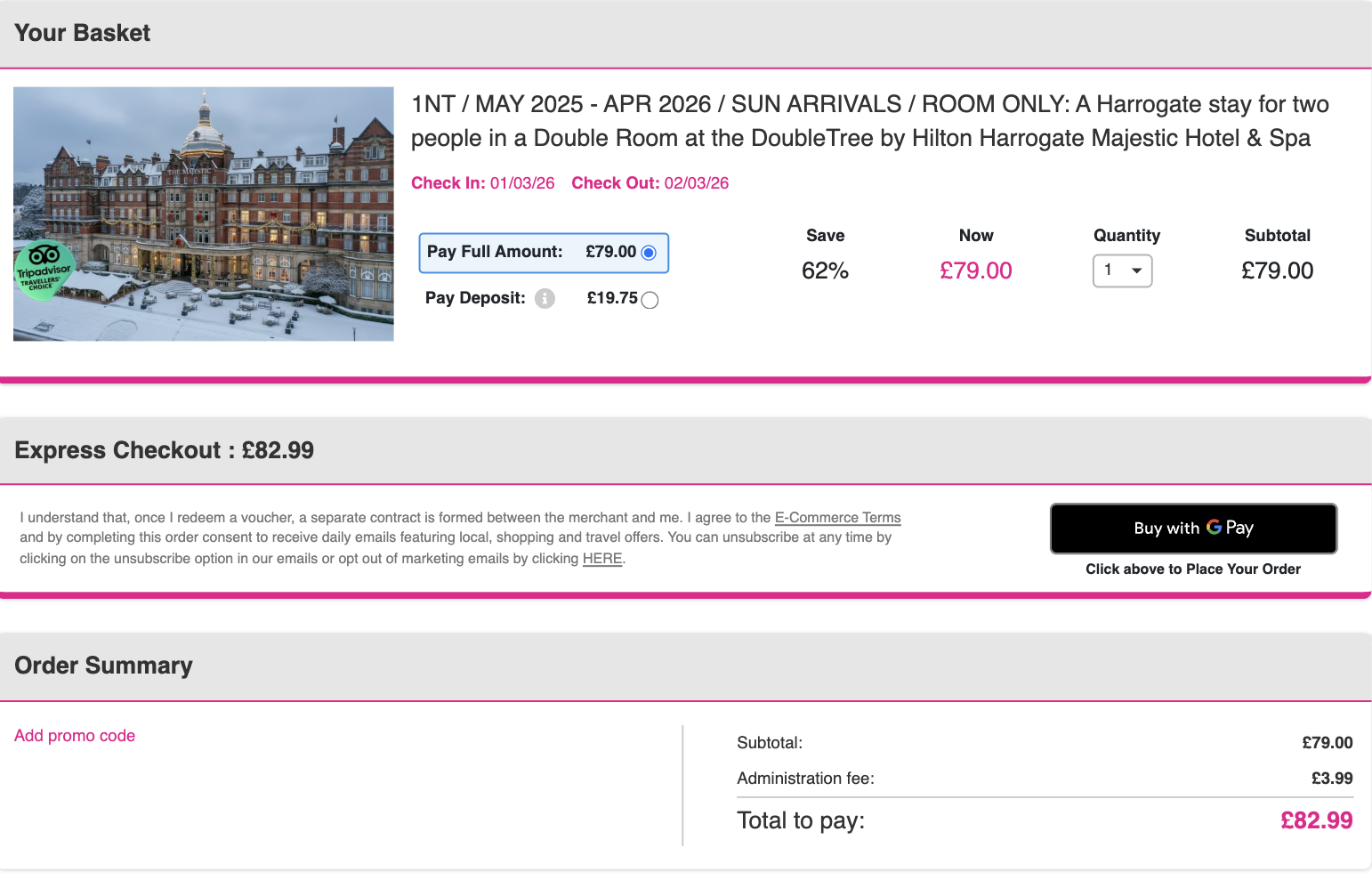Follow the HERE marketing opt-out link
Viewport: 1372px width, 888px height.
(x=601, y=559)
